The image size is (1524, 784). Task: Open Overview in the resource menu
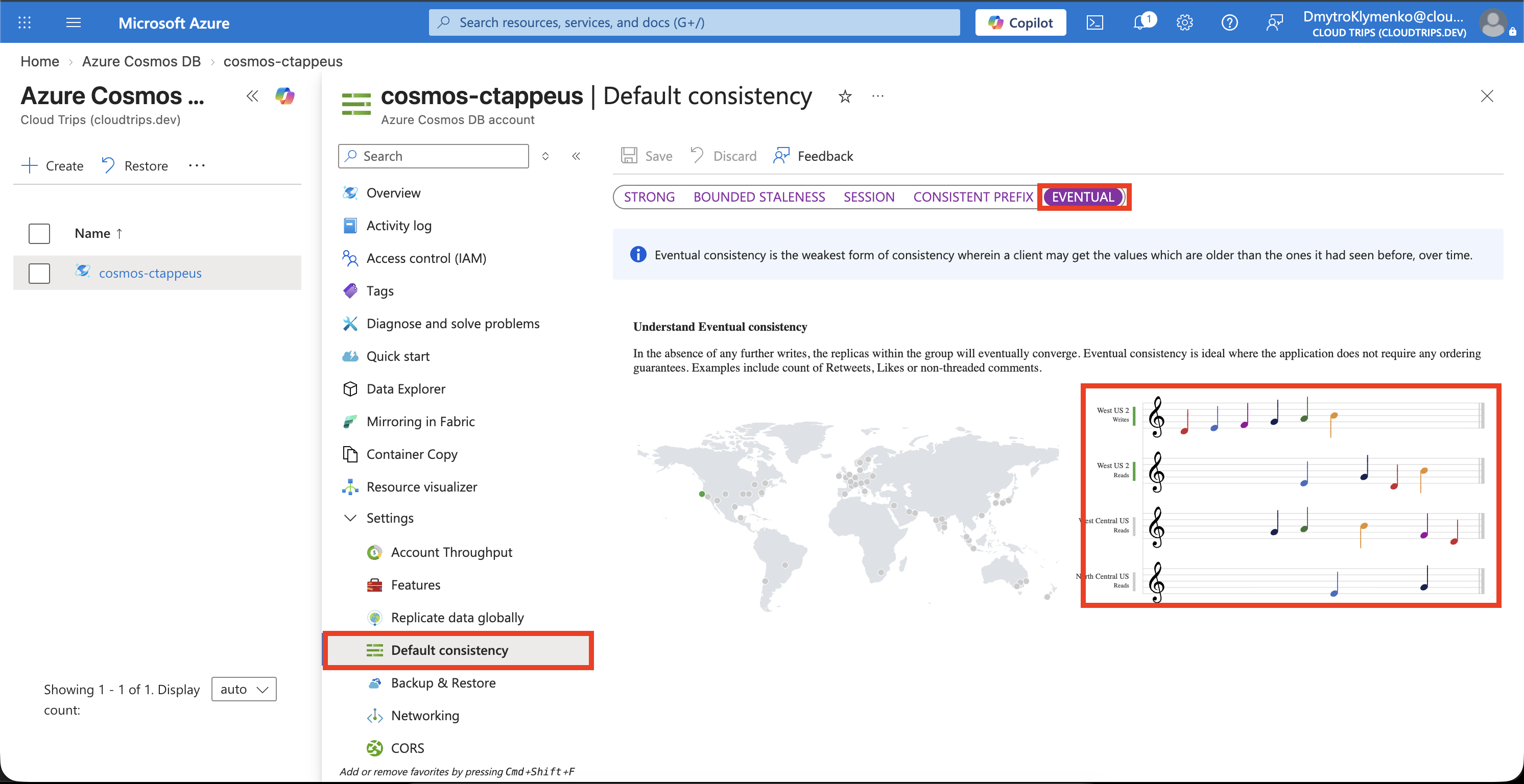pyautogui.click(x=393, y=193)
